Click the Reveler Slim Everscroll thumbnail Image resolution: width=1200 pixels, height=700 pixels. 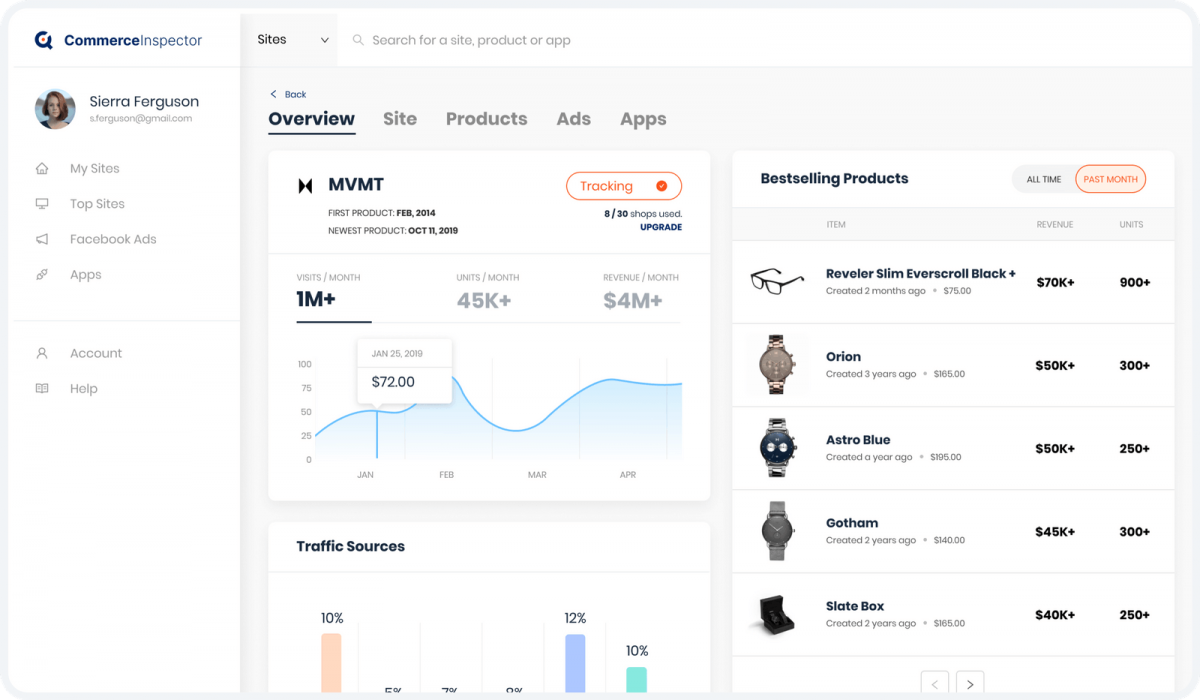(777, 282)
